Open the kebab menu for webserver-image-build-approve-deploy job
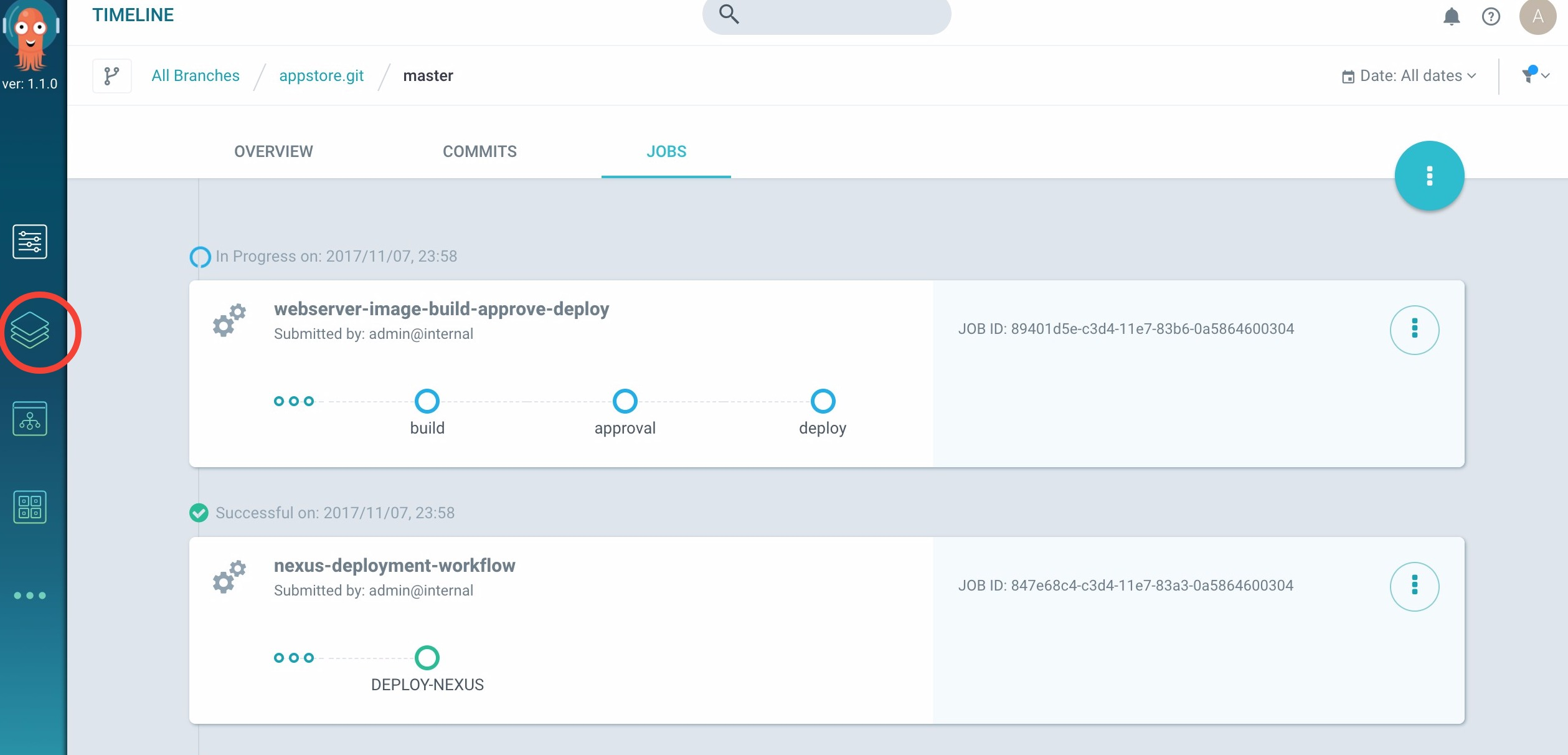 coord(1415,330)
